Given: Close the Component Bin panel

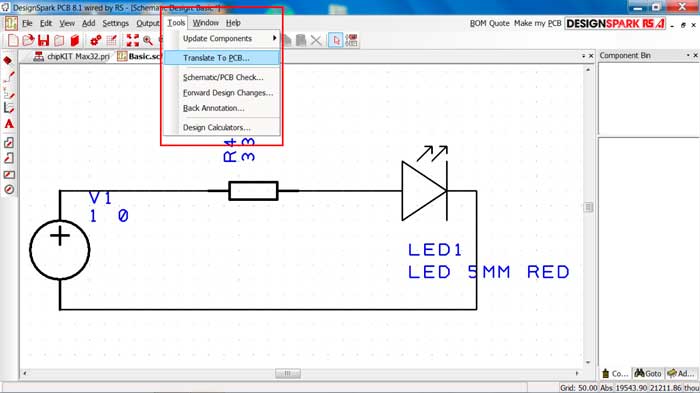Looking at the screenshot, I should coord(695,55).
